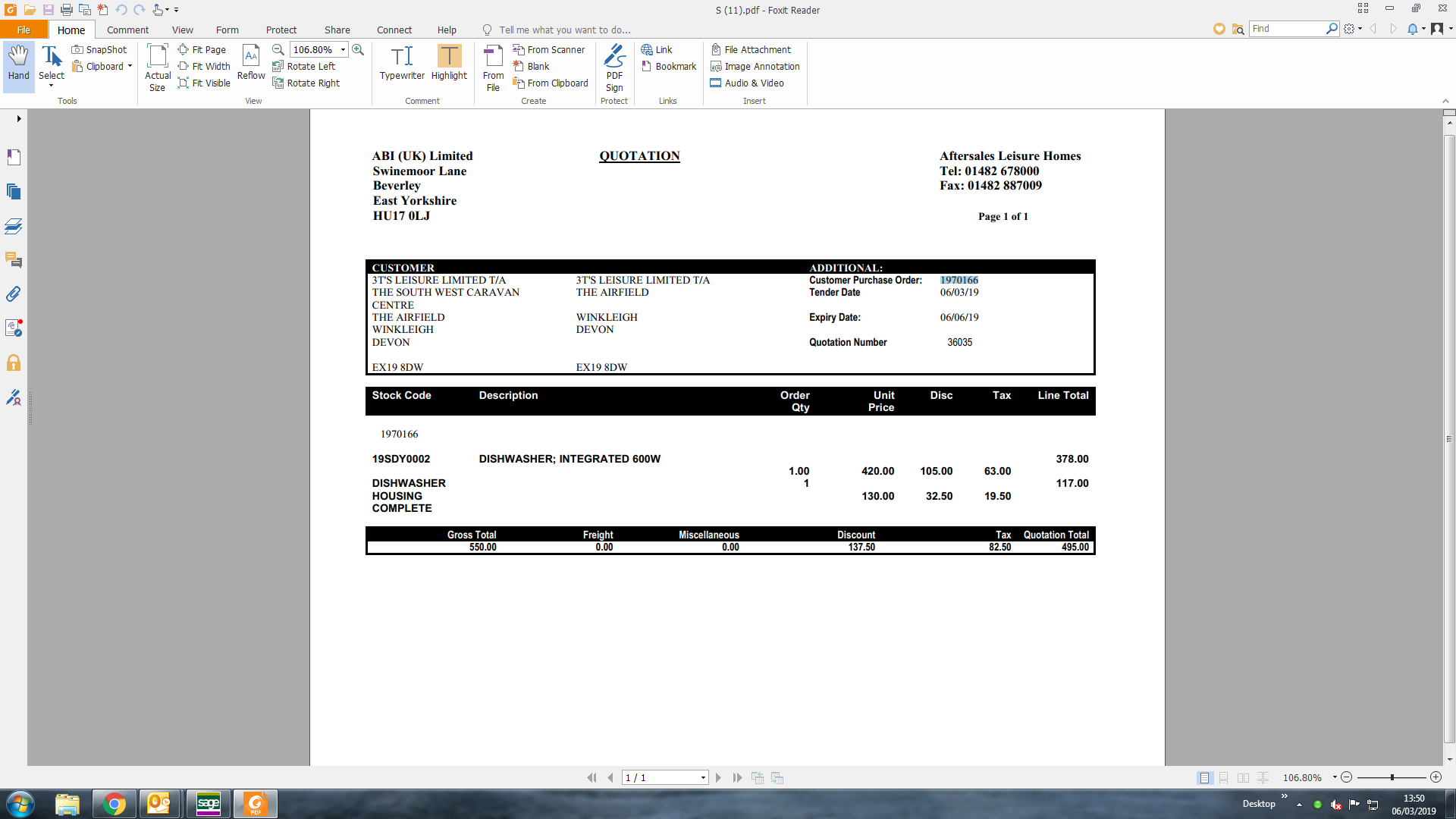
Task: Open the security lock panel in sidebar
Action: [x=14, y=362]
